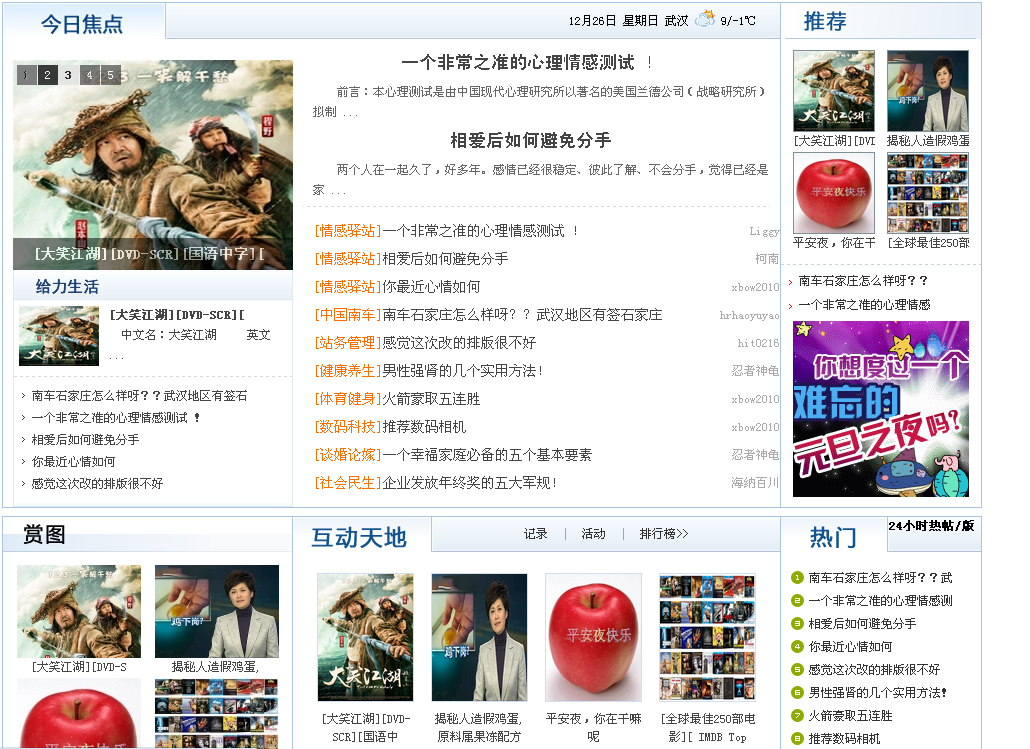Open 互动天地 red apple image

tap(593, 637)
